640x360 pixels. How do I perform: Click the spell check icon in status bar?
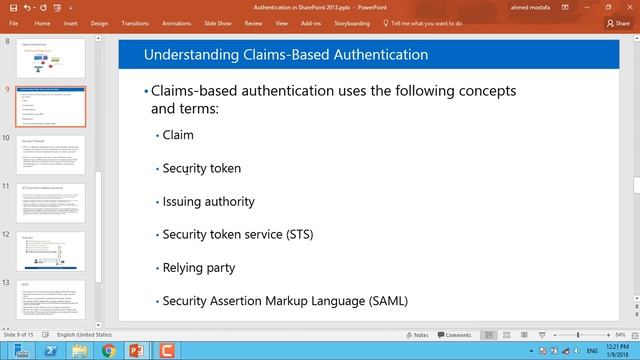(45, 335)
